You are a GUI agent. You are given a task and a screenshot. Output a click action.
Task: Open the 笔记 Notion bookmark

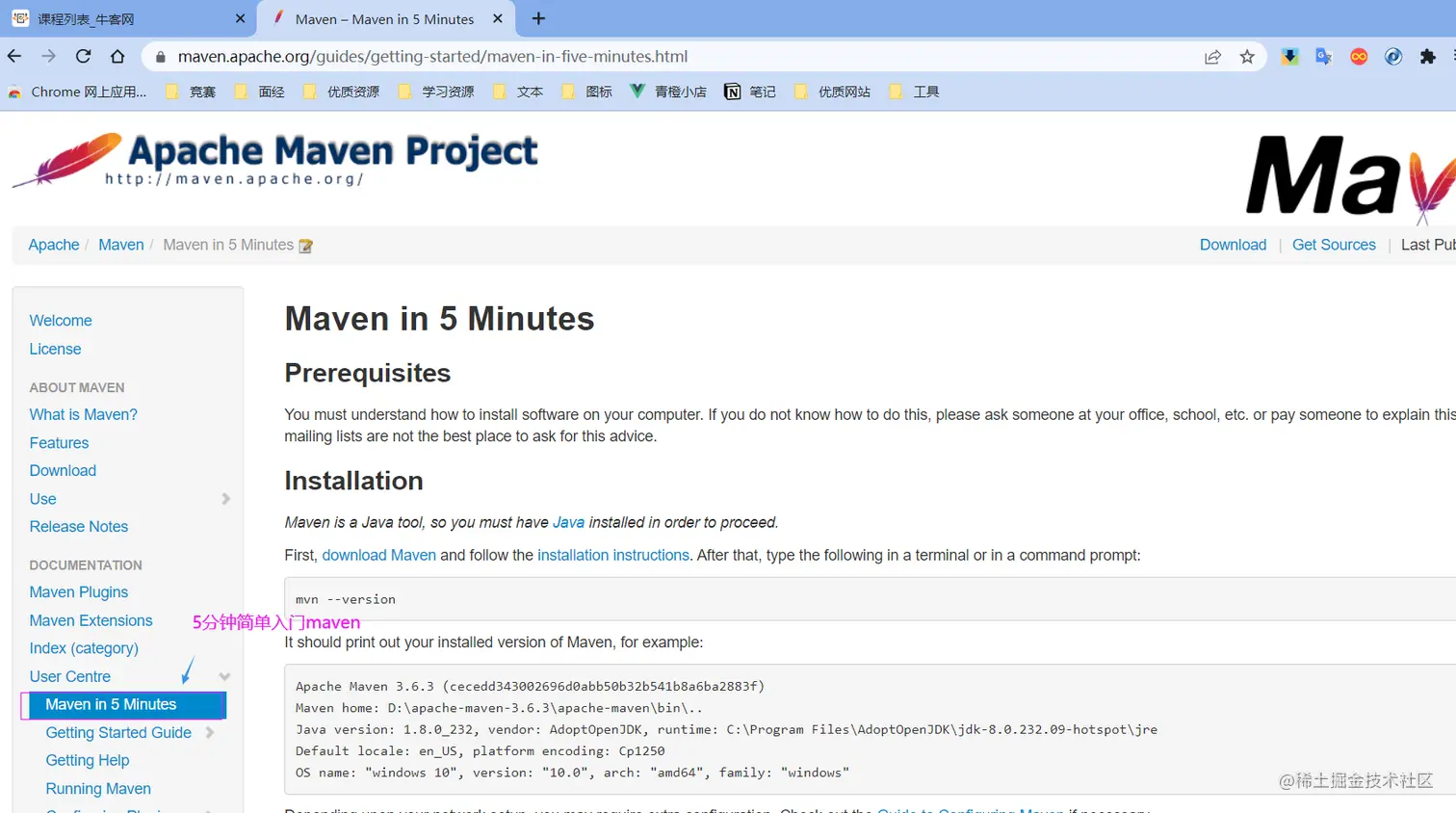pyautogui.click(x=749, y=92)
